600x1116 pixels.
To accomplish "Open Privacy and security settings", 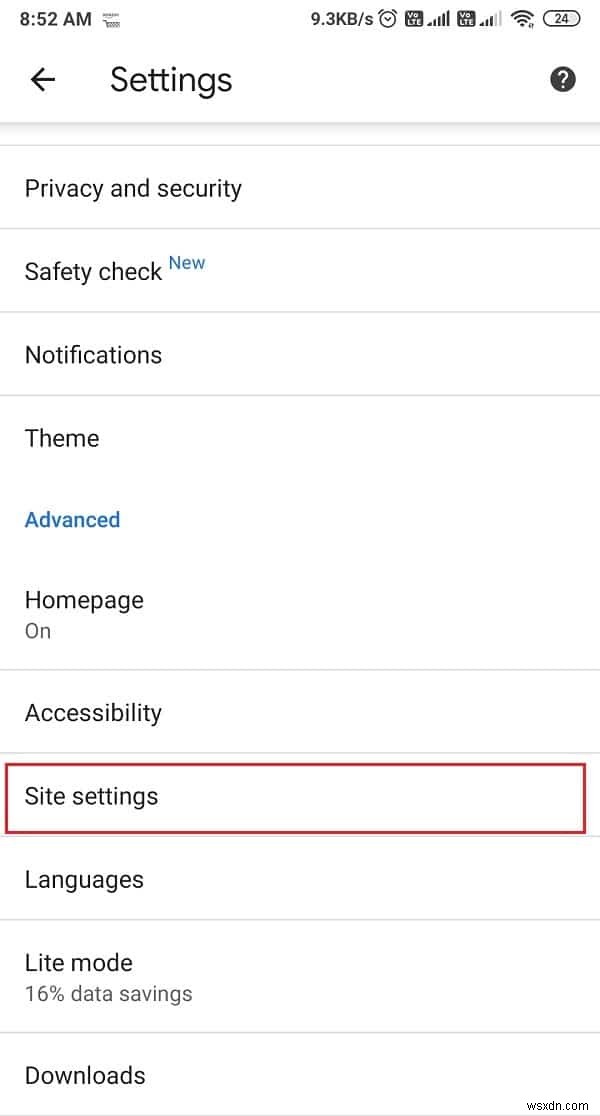I will [133, 188].
